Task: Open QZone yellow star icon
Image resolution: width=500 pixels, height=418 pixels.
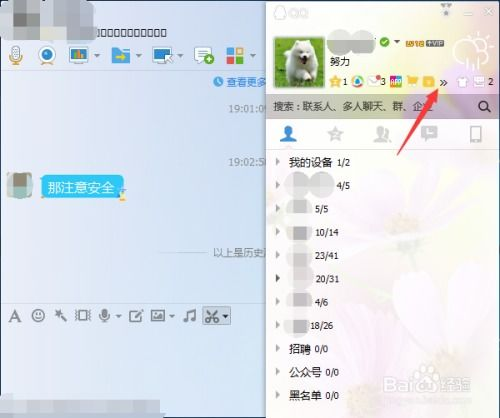Action: pos(335,81)
